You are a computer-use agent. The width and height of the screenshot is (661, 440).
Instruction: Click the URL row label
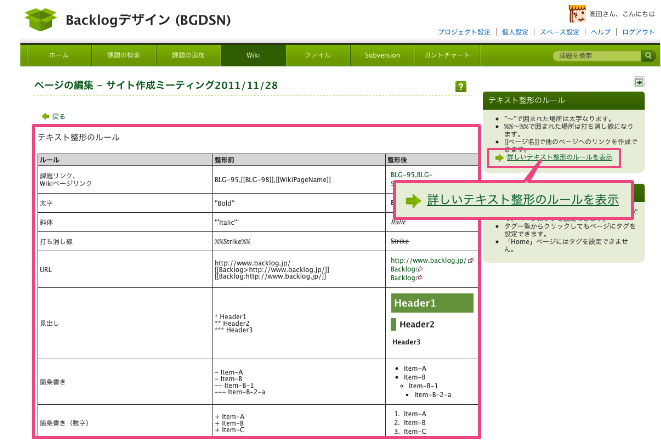(x=46, y=269)
